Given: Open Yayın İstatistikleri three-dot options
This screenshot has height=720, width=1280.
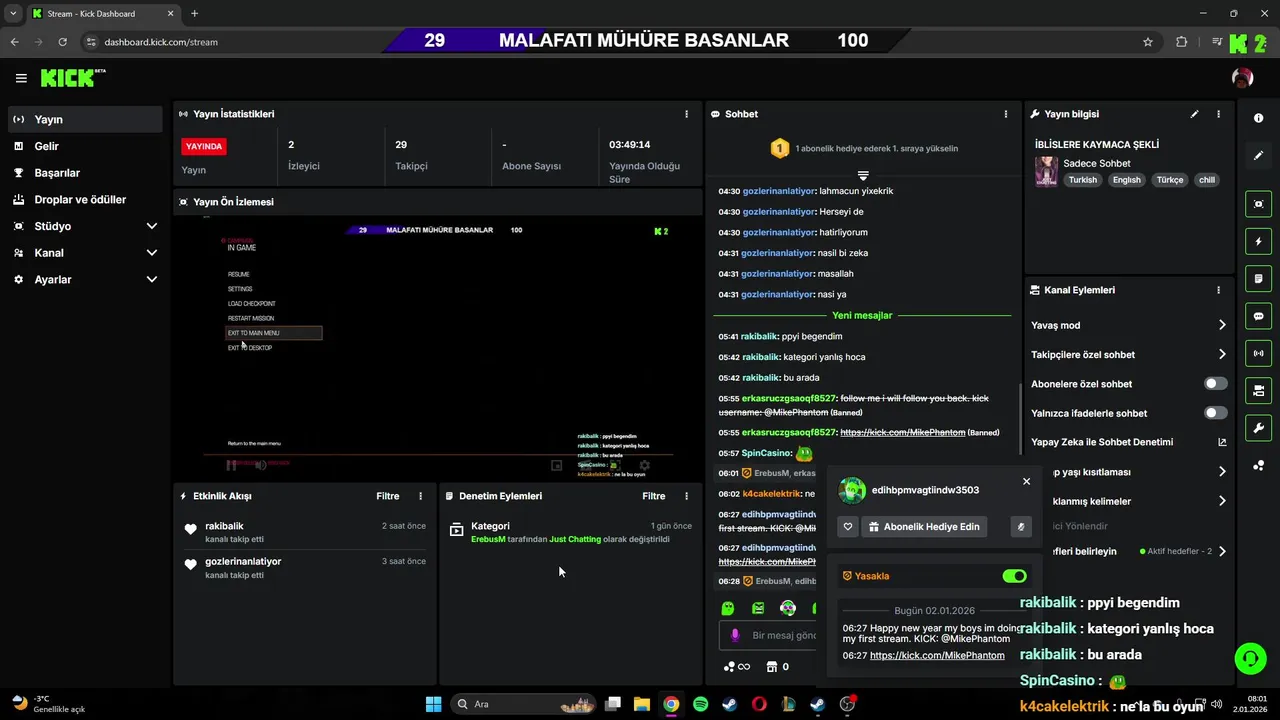Looking at the screenshot, I should (x=686, y=114).
